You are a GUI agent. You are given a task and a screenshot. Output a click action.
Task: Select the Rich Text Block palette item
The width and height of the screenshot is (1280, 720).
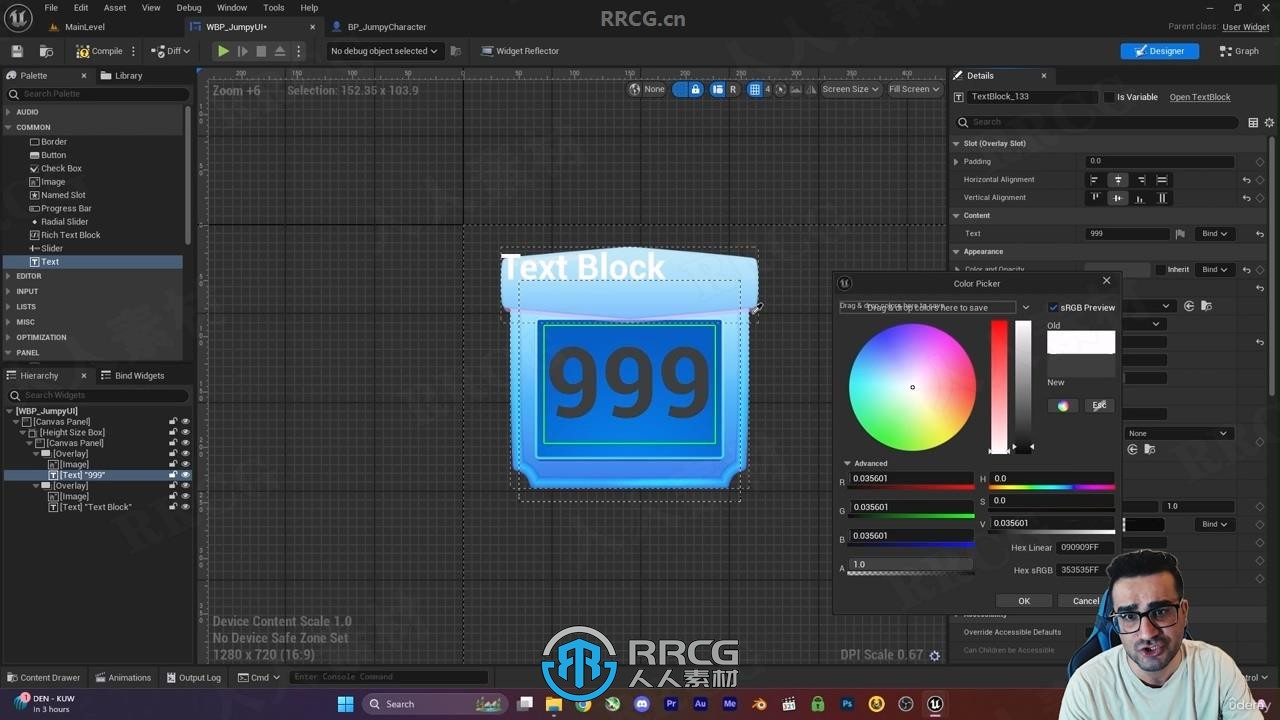[70, 235]
